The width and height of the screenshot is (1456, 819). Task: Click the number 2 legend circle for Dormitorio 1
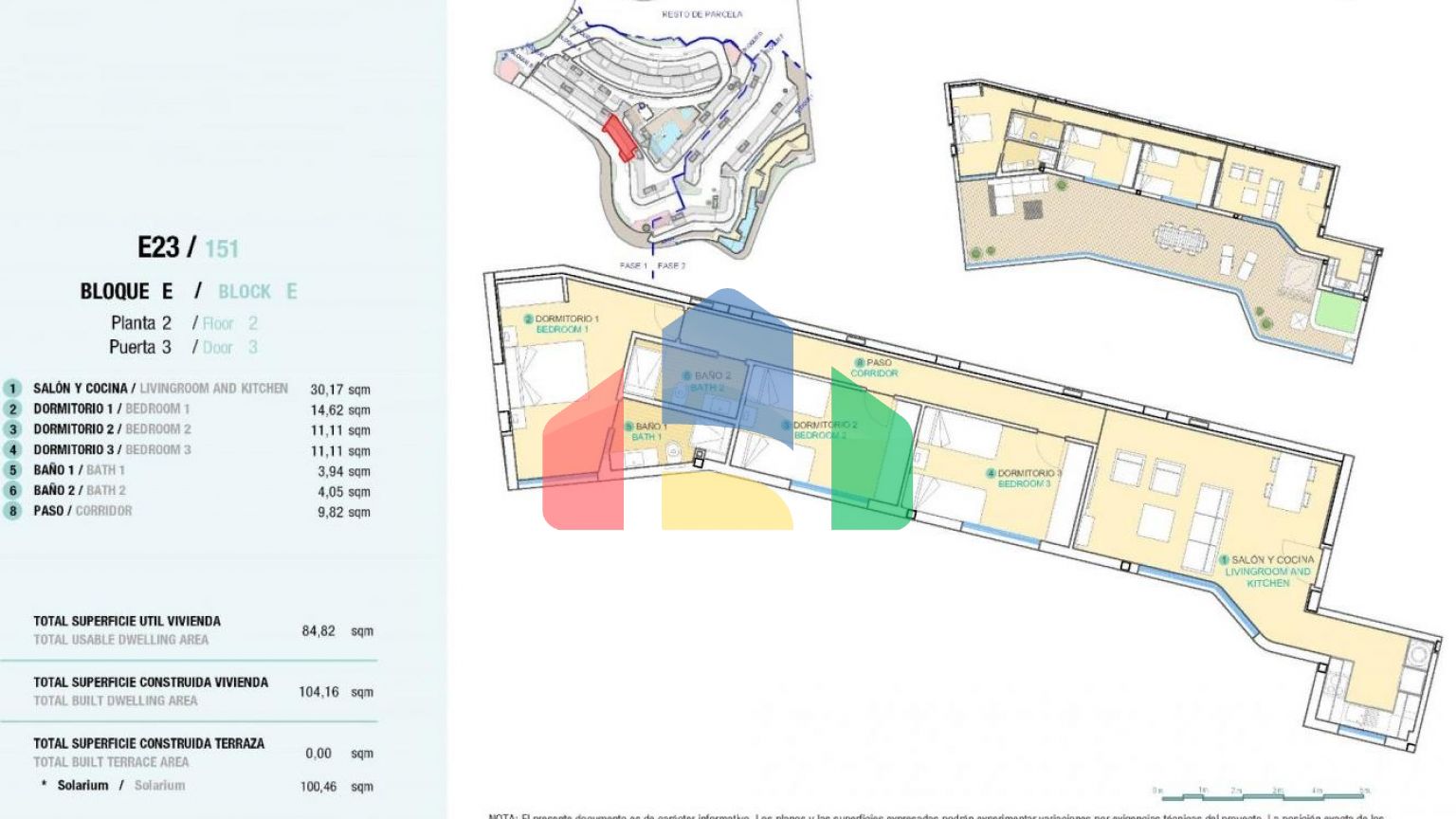click(x=12, y=409)
